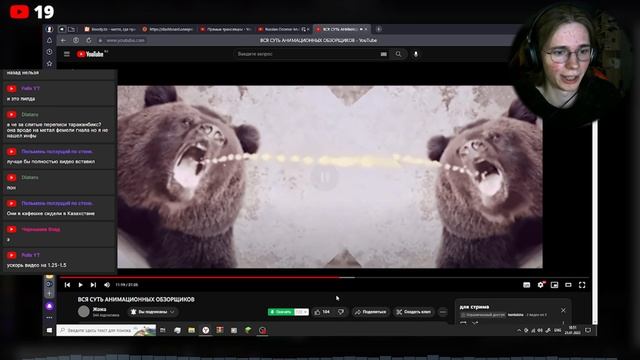
Task: Click the YouTube search magnifier button
Action: [398, 54]
